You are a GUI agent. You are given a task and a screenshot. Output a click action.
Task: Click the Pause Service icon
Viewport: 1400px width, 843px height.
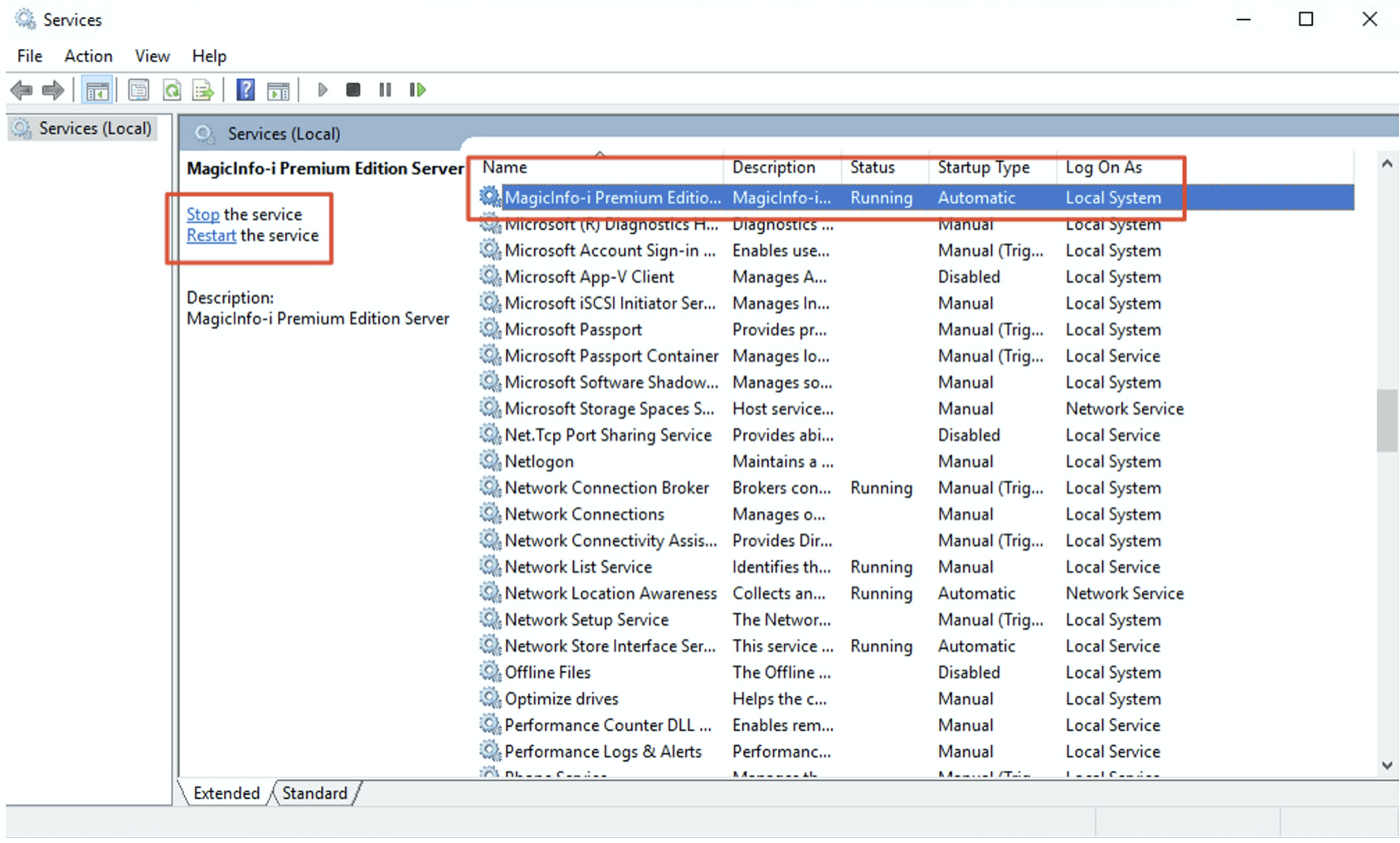tap(385, 89)
